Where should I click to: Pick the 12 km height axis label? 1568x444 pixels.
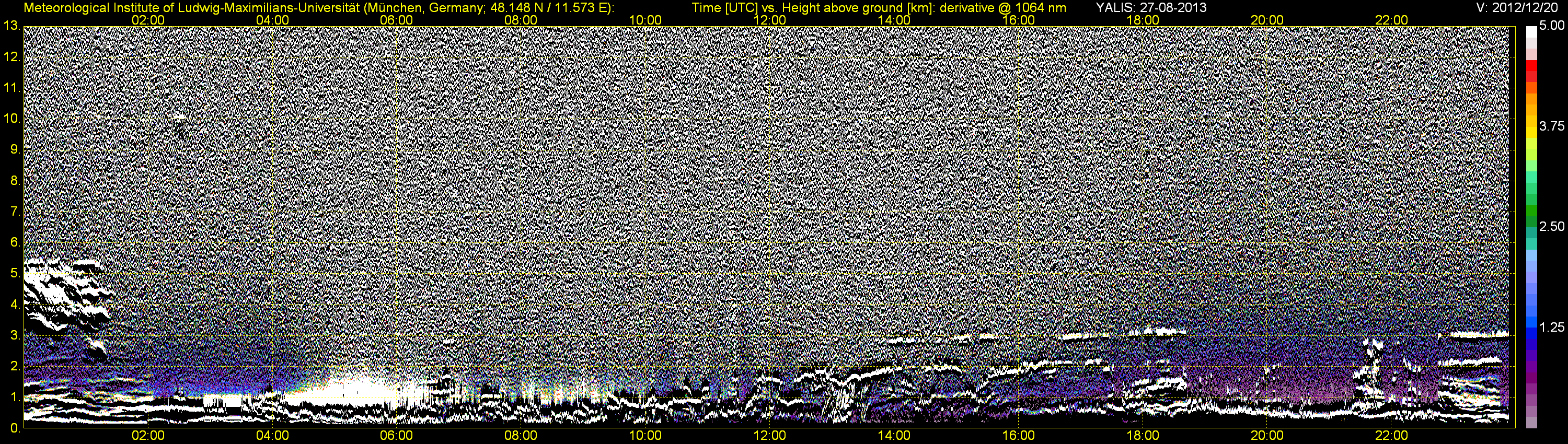click(11, 57)
